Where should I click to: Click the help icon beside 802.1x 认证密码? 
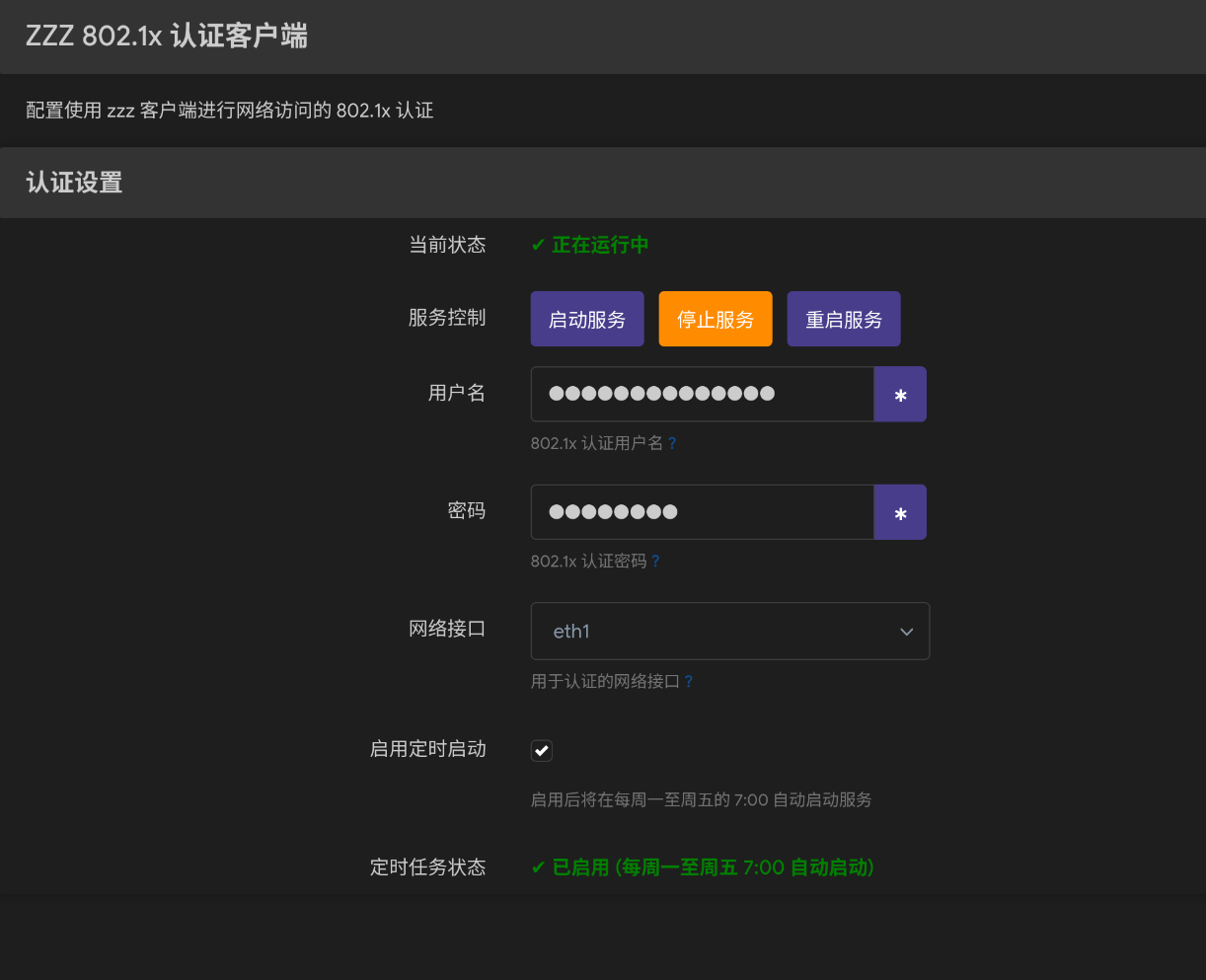(655, 562)
